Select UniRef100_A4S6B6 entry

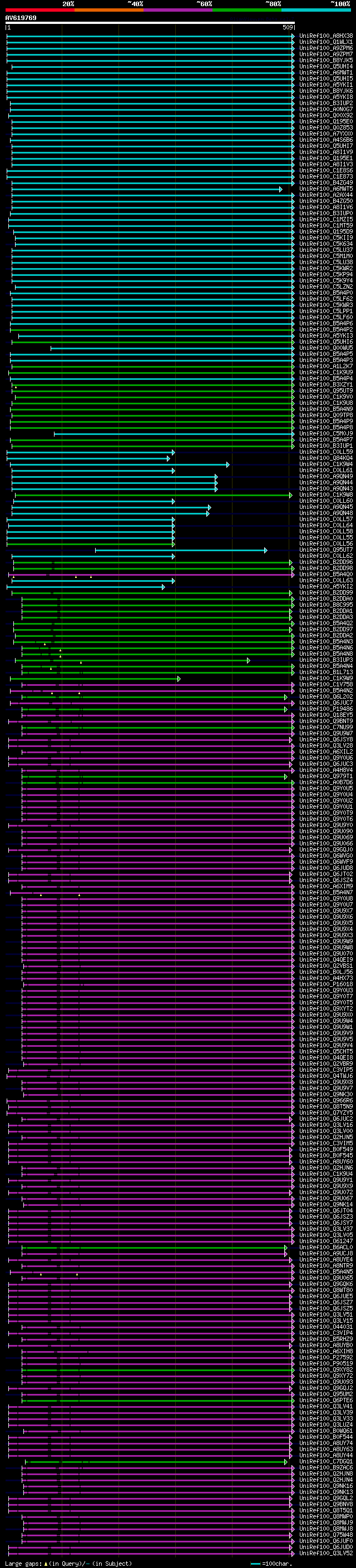[x=326, y=140]
